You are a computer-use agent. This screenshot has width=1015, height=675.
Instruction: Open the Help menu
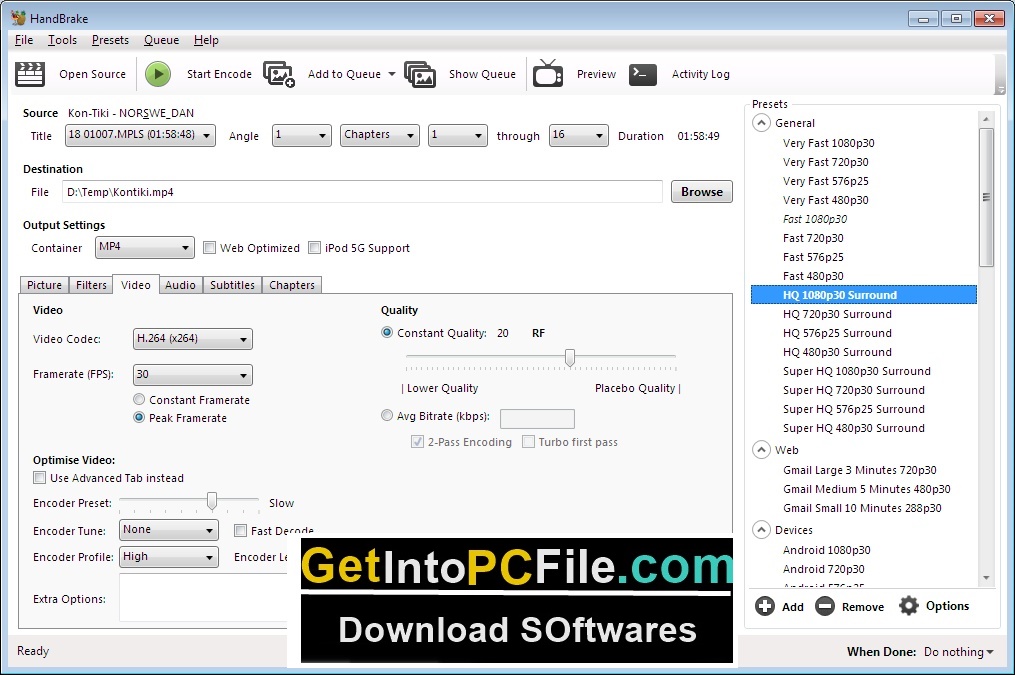pos(206,40)
